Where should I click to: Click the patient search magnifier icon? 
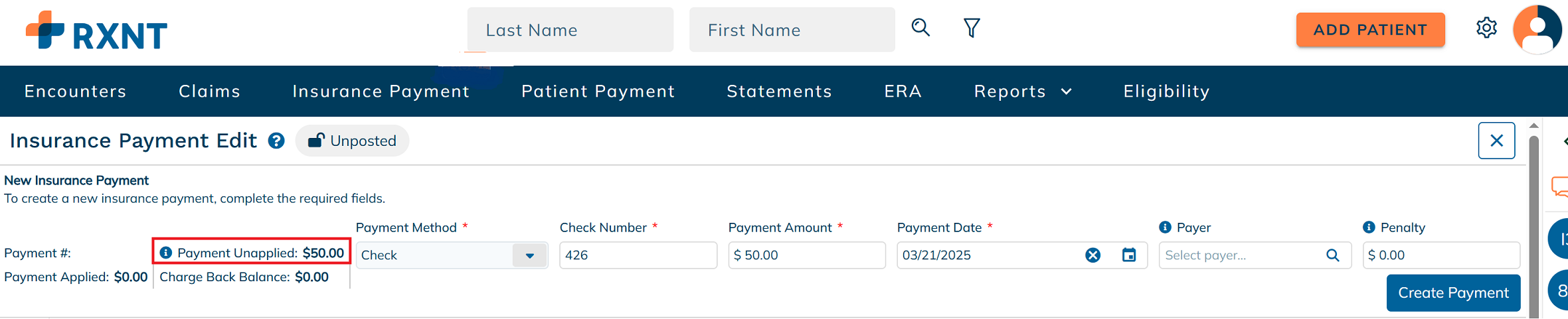tap(920, 28)
